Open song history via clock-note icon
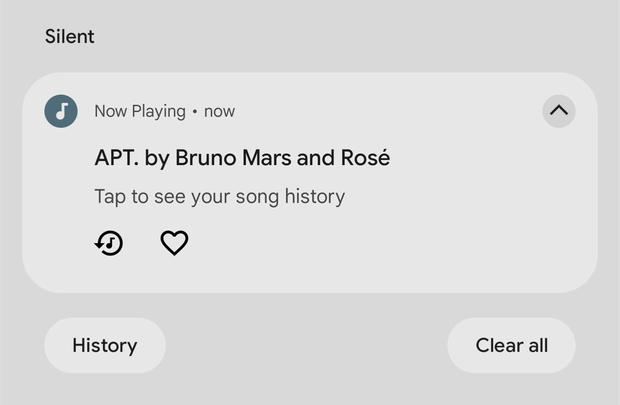Screen dimensions: 620x405 point(109,243)
